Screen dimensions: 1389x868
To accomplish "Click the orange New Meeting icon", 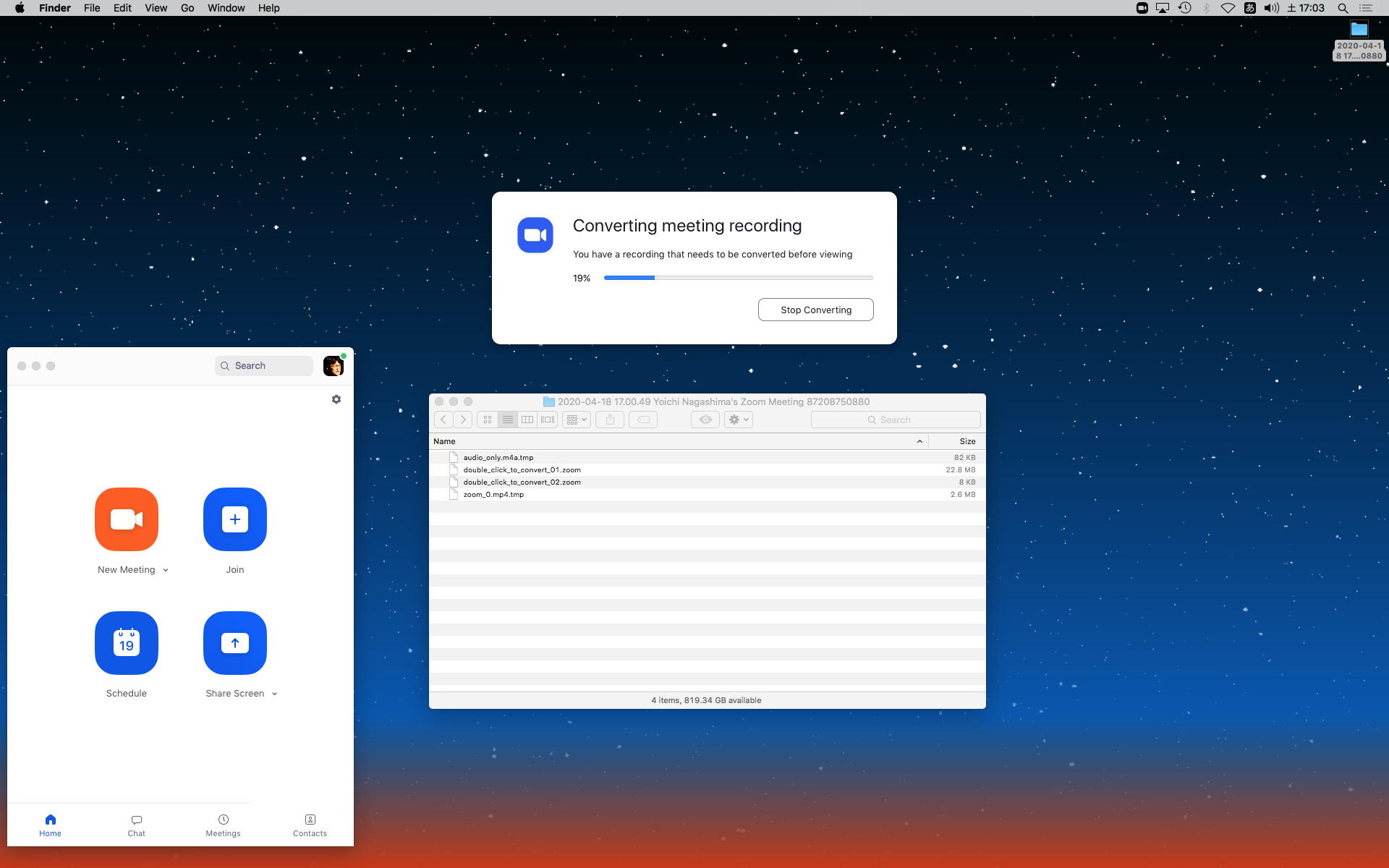I will pos(127,519).
